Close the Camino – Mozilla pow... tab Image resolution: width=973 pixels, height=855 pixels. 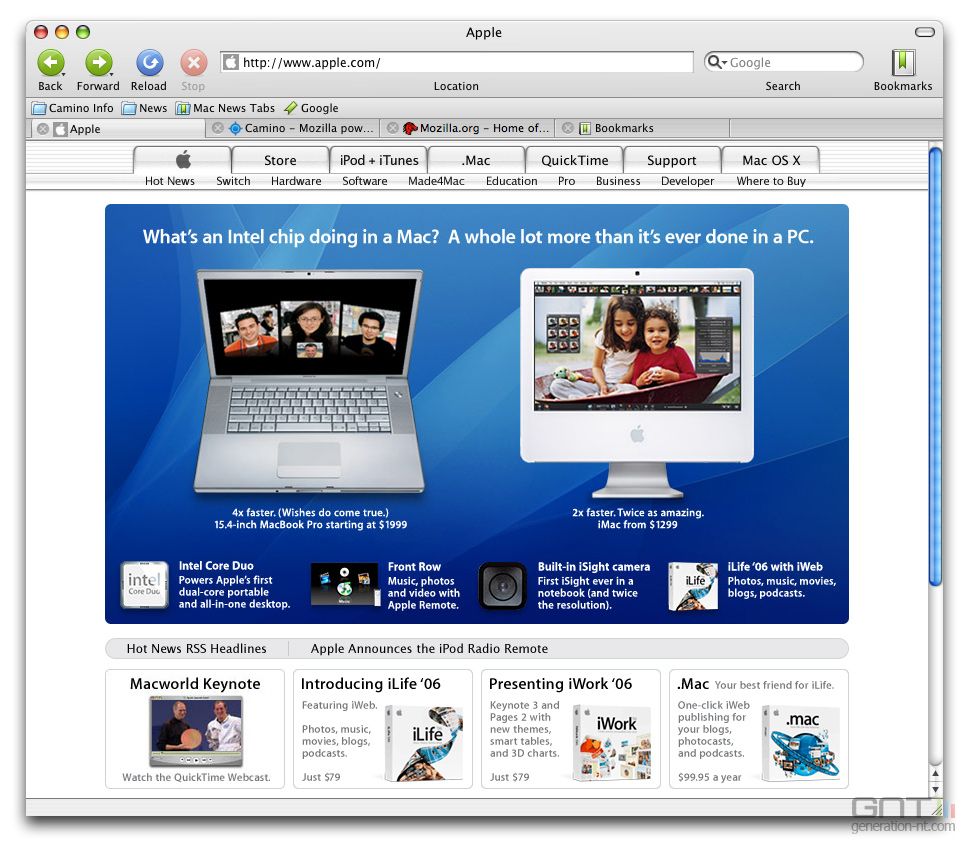point(218,128)
